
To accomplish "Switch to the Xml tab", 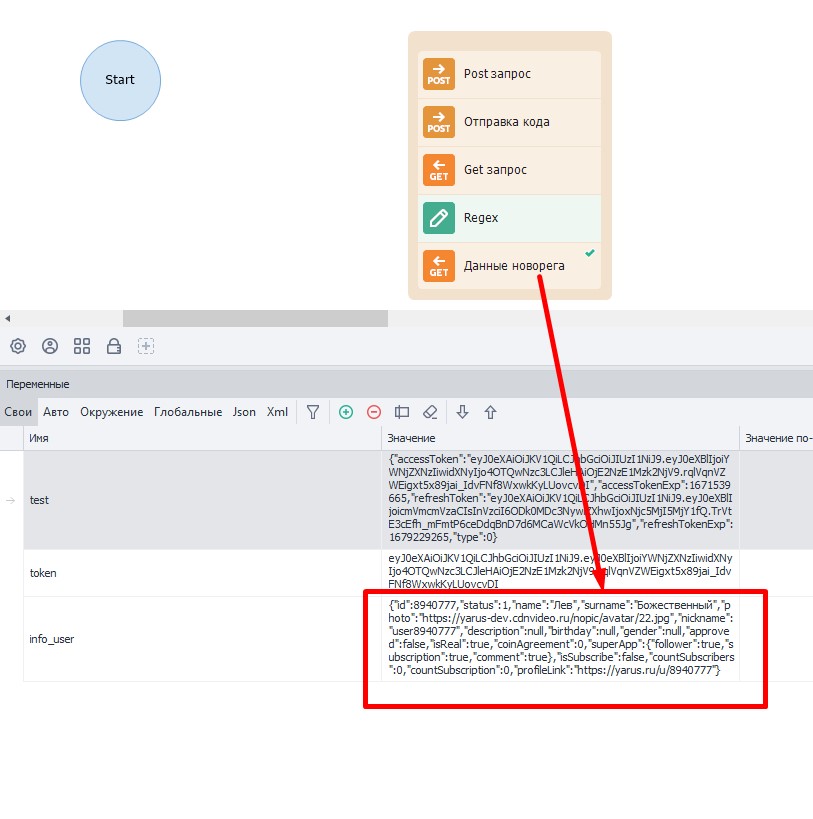I will point(277,412).
